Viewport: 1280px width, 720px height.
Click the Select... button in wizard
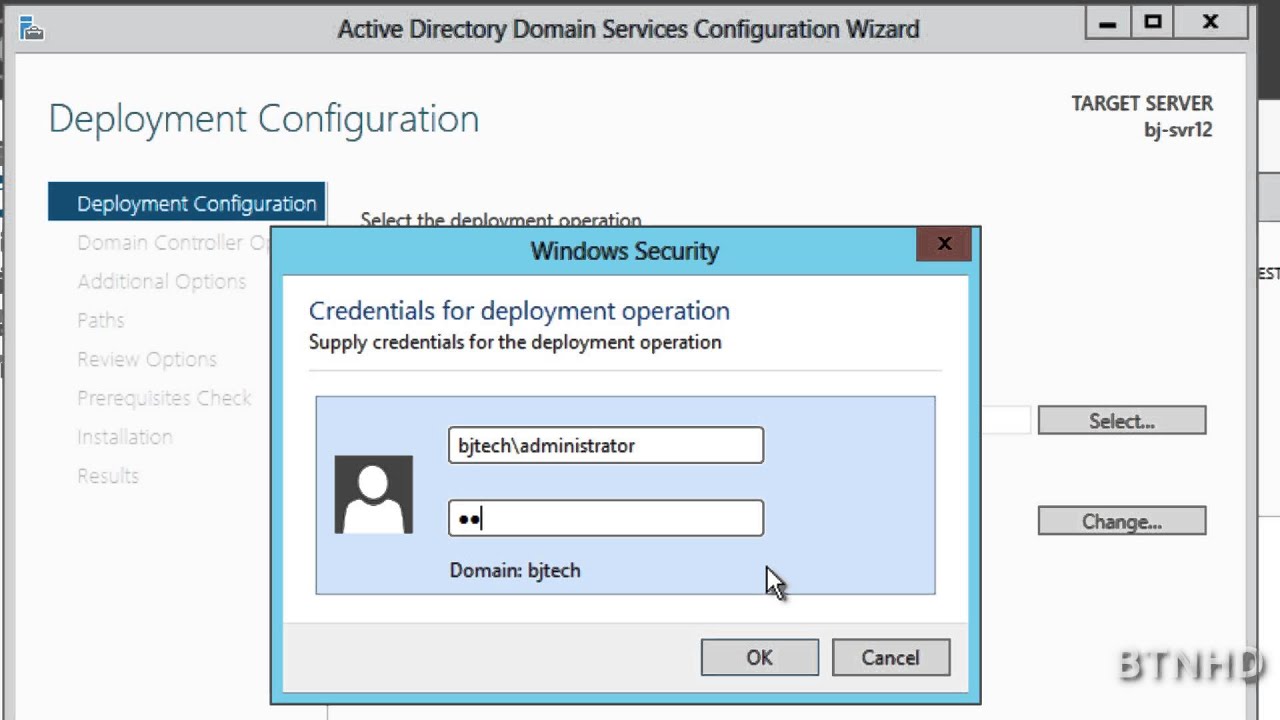pyautogui.click(x=1121, y=420)
